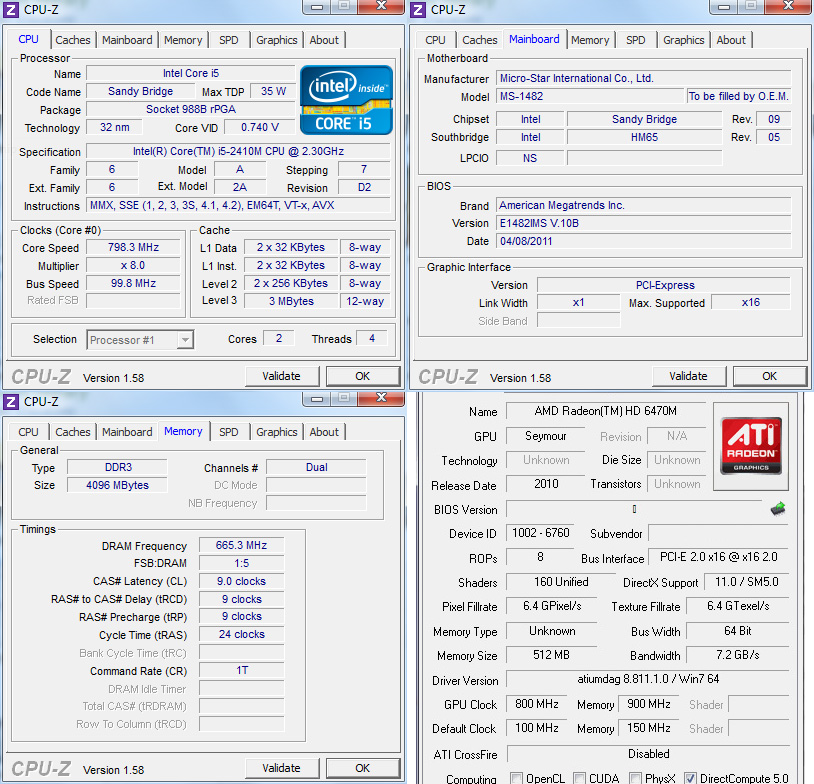Uncheck the DirectCompute 5.0 checkbox
The width and height of the screenshot is (814, 784).
690,778
